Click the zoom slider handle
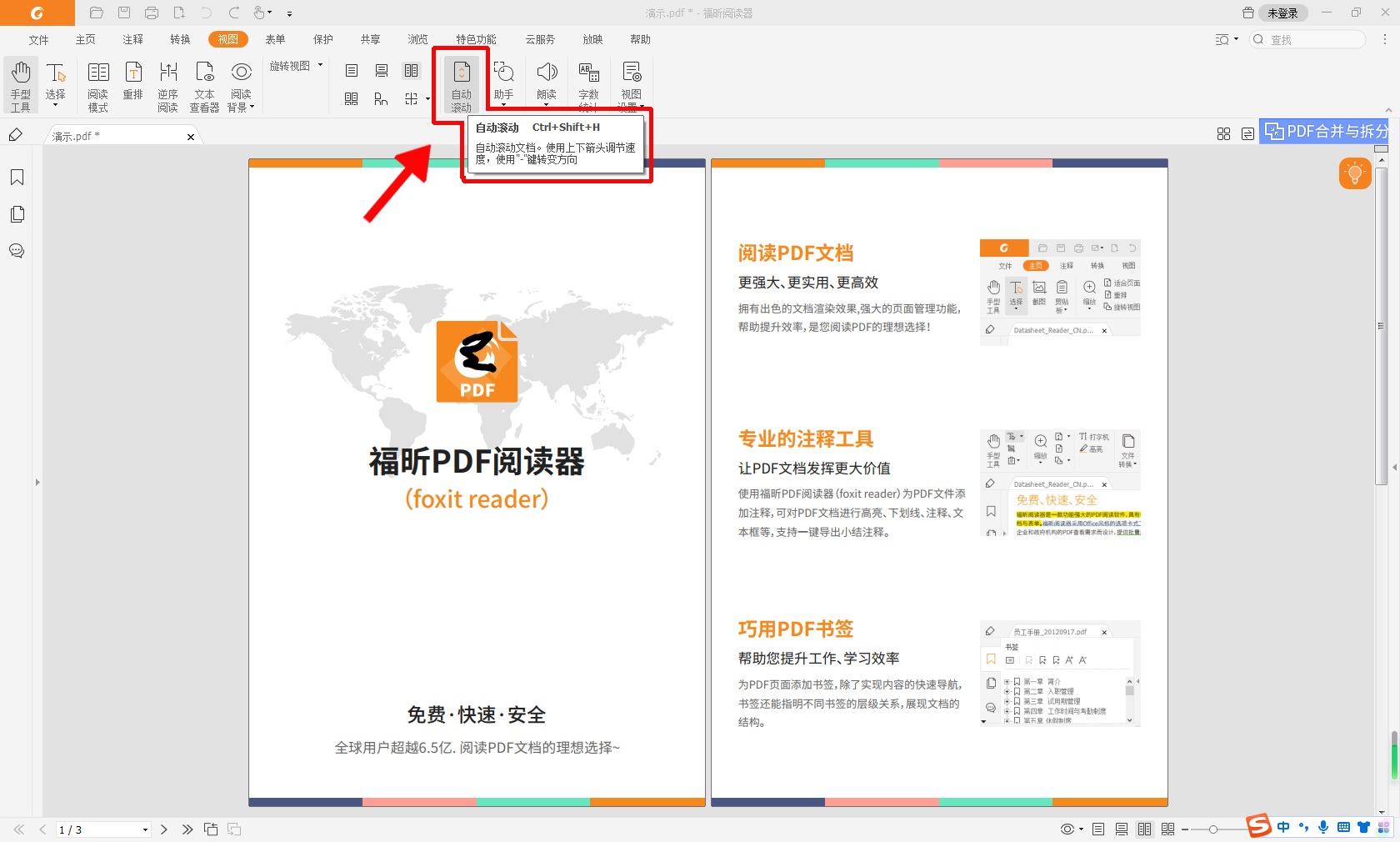1400x842 pixels. tap(1214, 829)
